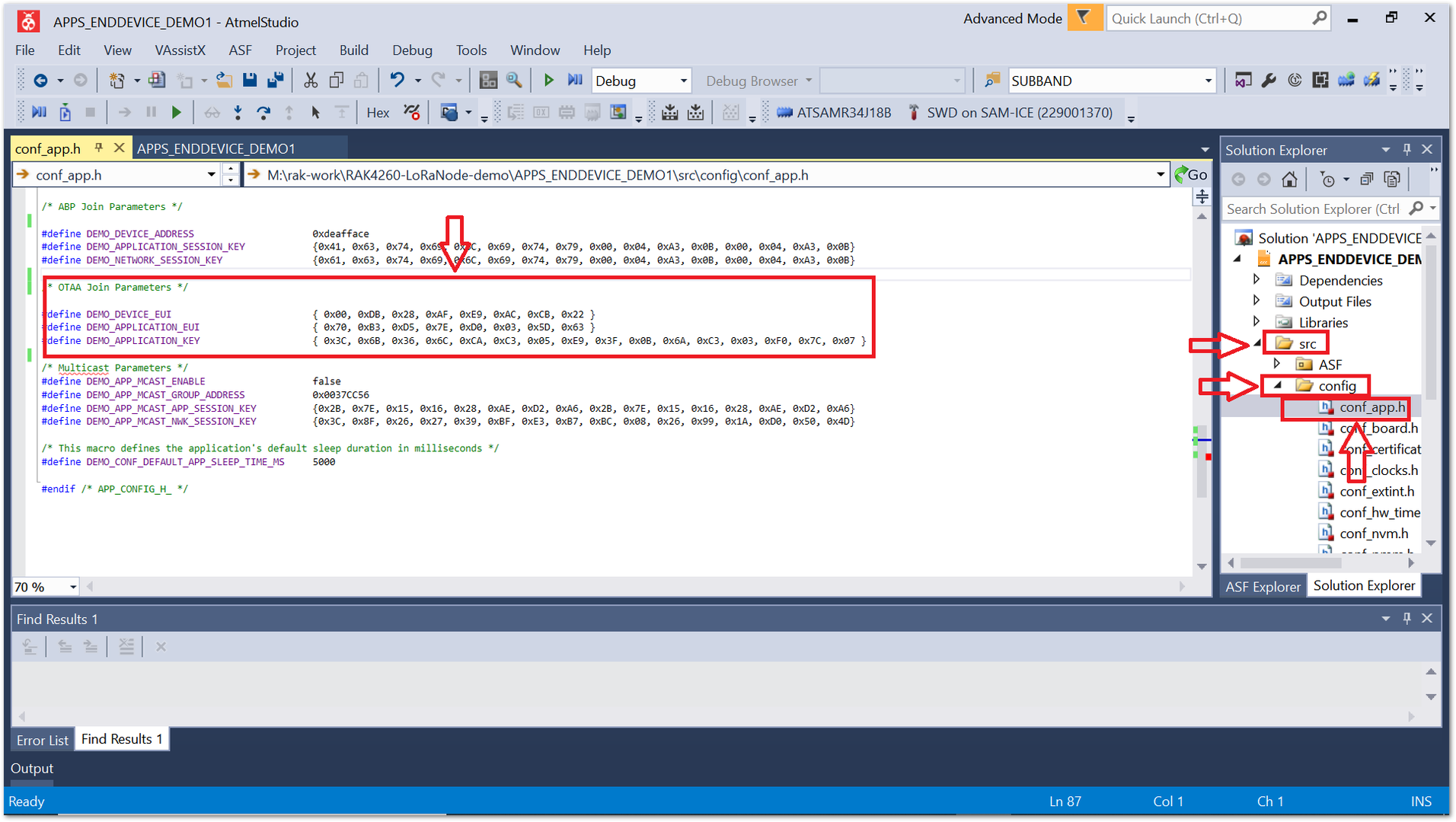Expand the Output Files tree node
This screenshot has height=822, width=1456.
point(1256,301)
